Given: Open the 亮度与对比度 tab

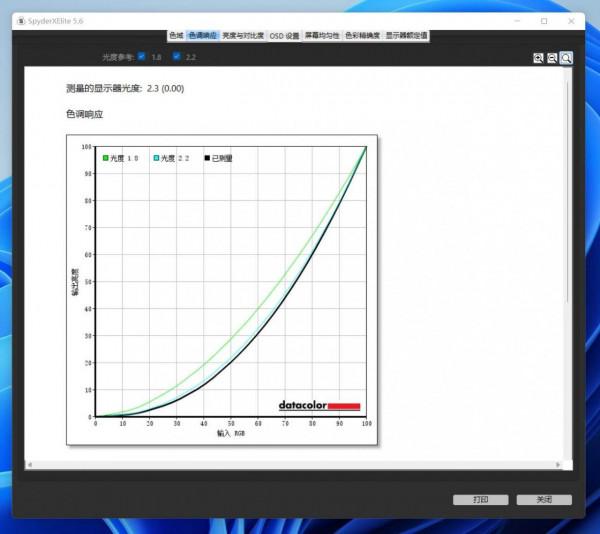Looking at the screenshot, I should tap(243, 35).
